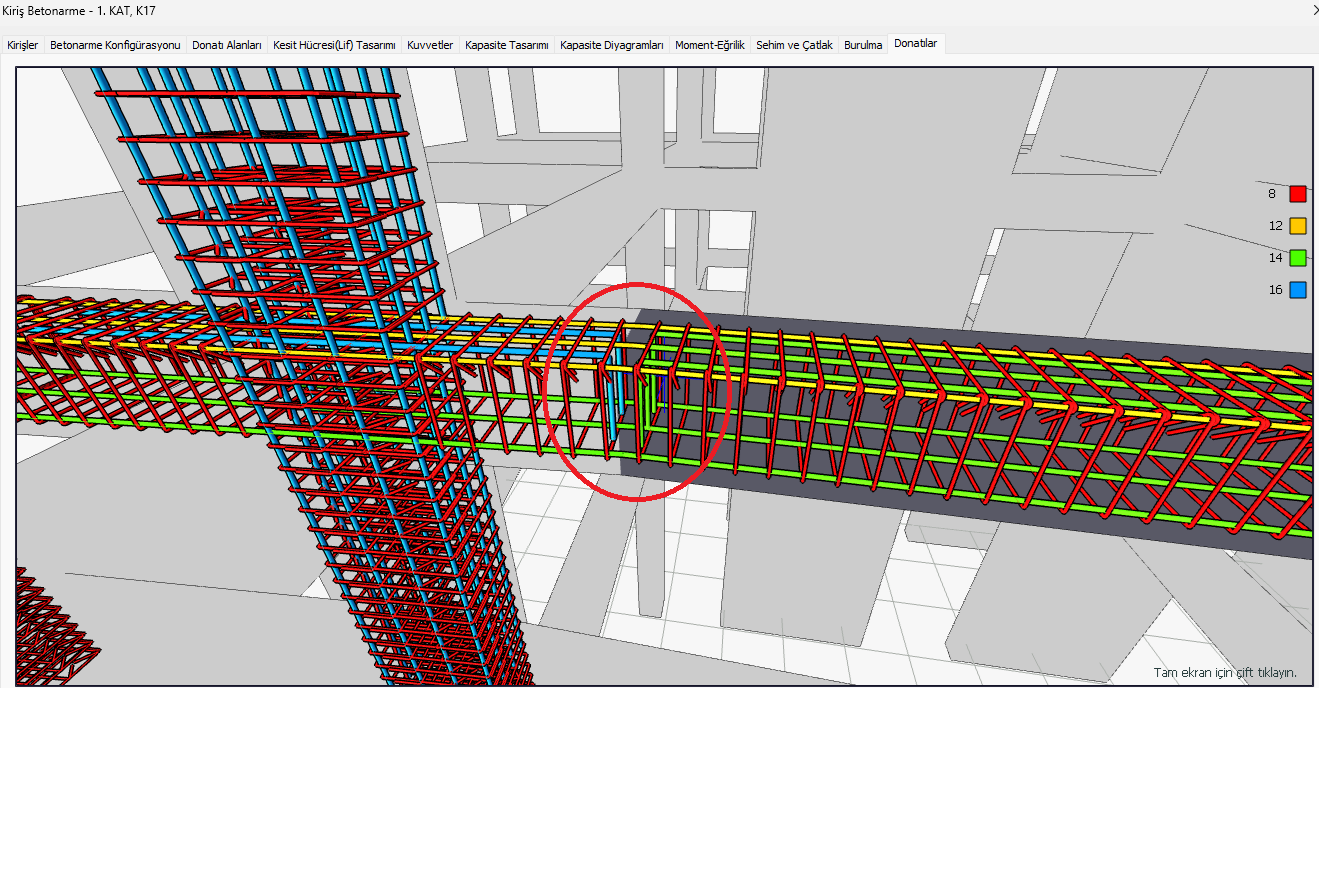This screenshot has width=1319, height=888.
Task: Click the yellow 12 mm legend swatch
Action: pyautogui.click(x=1297, y=226)
